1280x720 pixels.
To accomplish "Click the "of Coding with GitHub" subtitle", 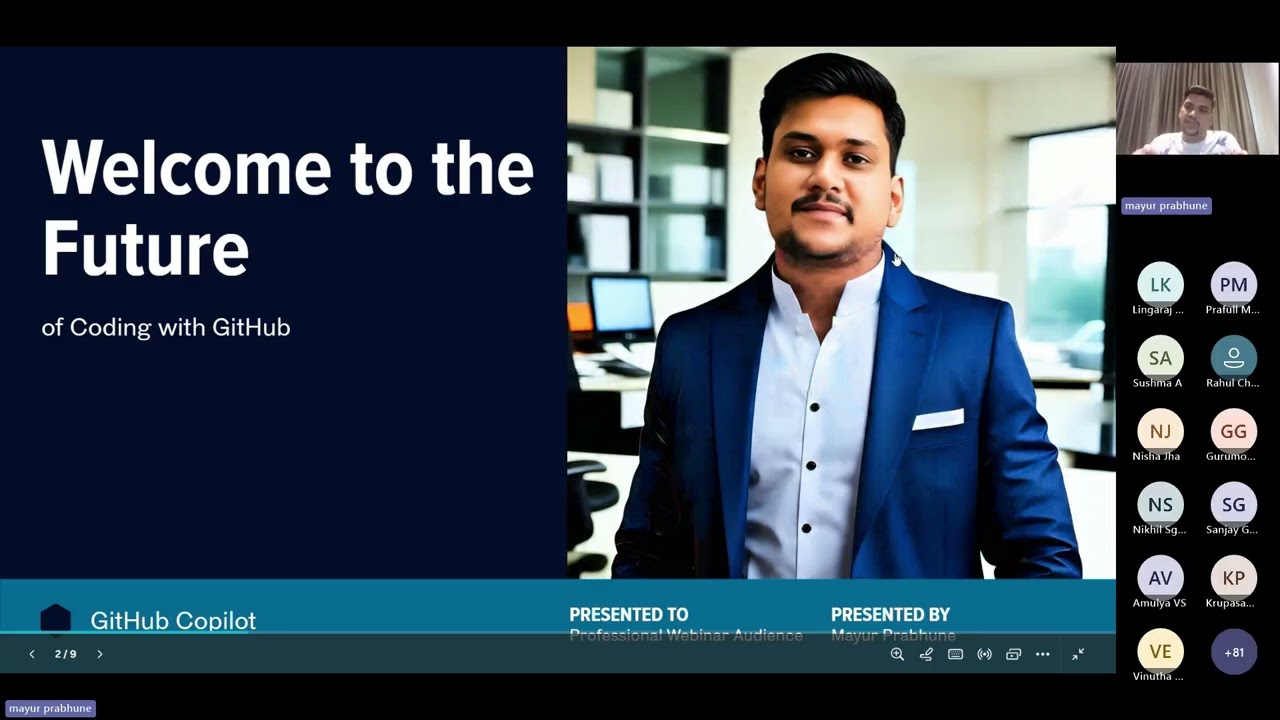I will (x=166, y=327).
